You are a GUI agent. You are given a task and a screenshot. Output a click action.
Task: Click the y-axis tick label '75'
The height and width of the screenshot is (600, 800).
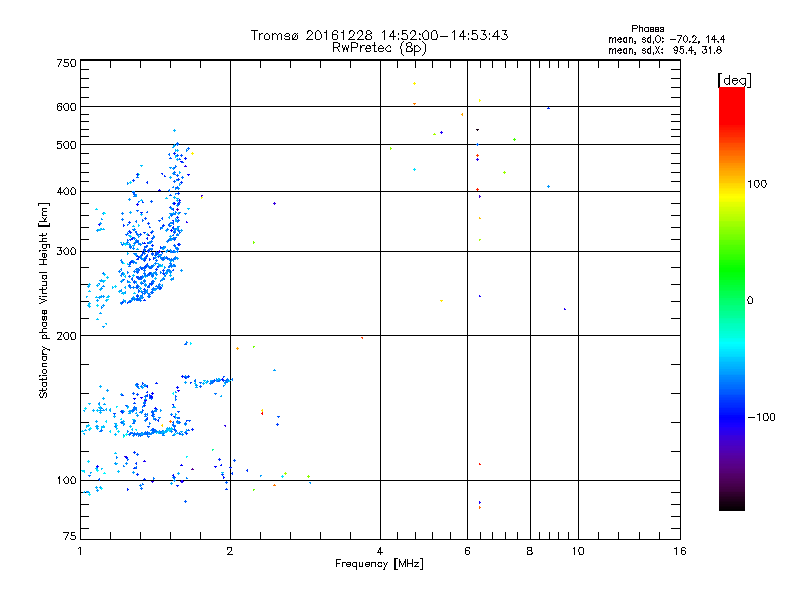tap(70, 536)
